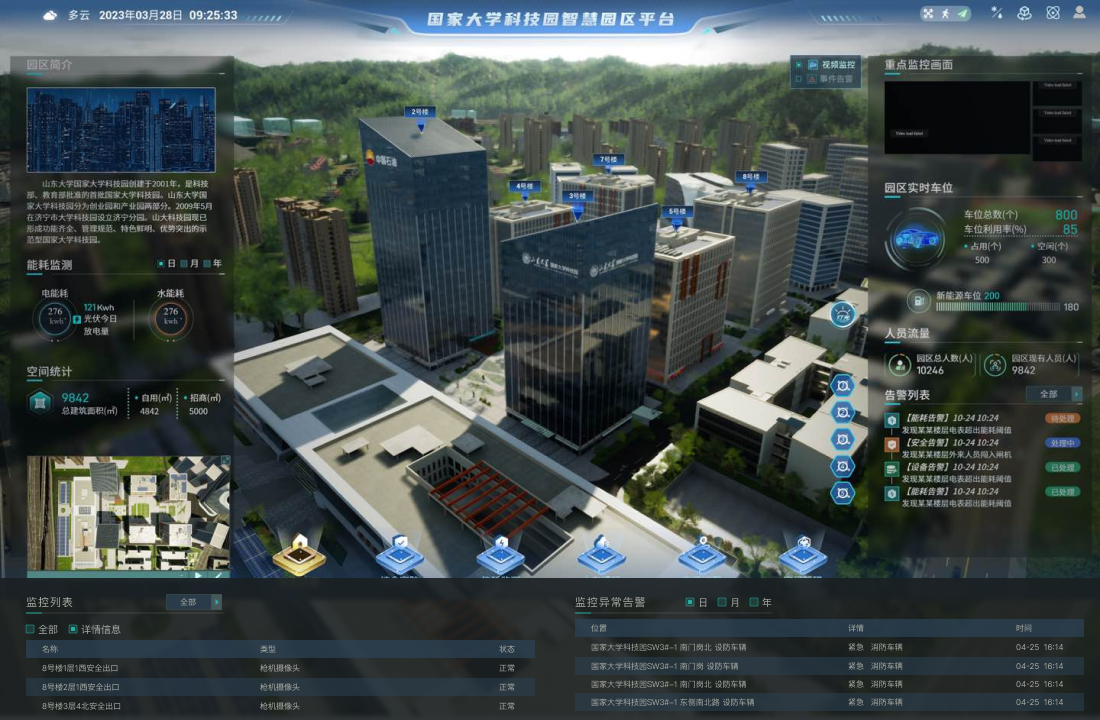Check 全部 checkbox in monitoring list

(30, 629)
